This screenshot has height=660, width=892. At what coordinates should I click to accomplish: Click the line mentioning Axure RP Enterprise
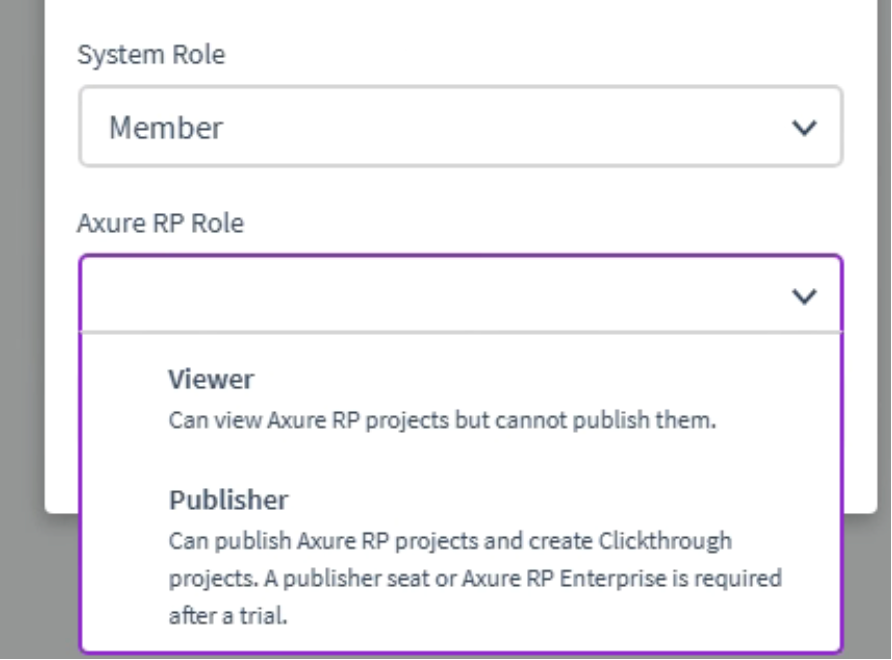point(475,579)
